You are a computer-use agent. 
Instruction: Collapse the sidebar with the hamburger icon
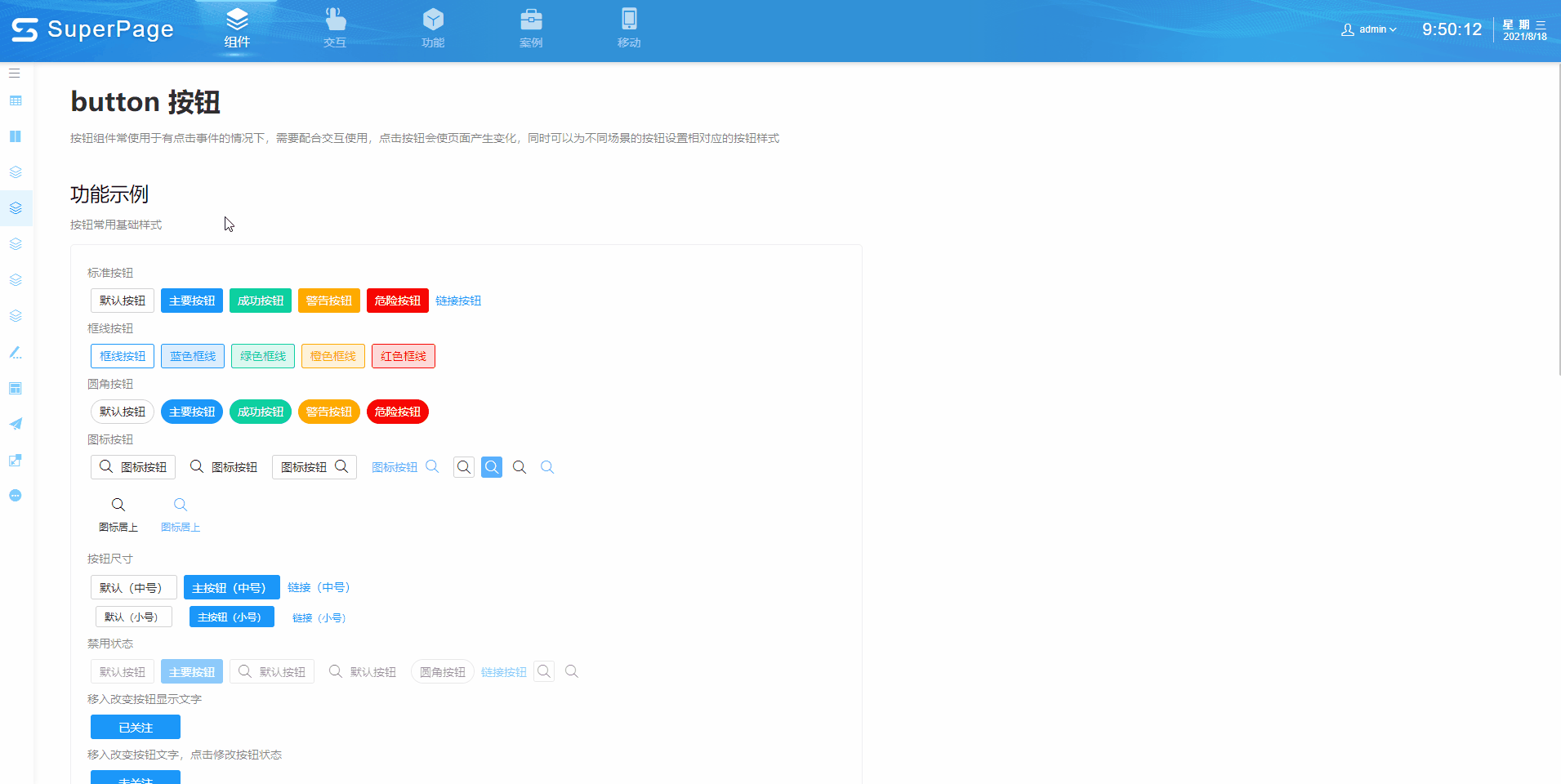click(15, 73)
